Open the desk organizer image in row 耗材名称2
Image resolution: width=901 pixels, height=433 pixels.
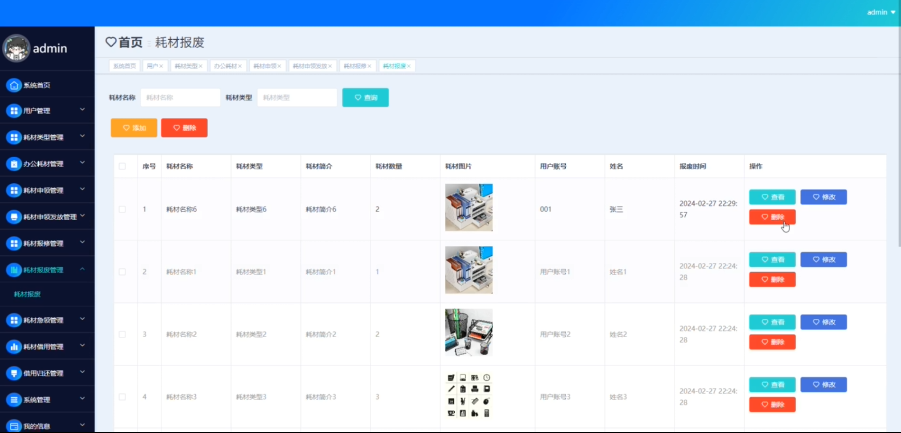pos(469,333)
